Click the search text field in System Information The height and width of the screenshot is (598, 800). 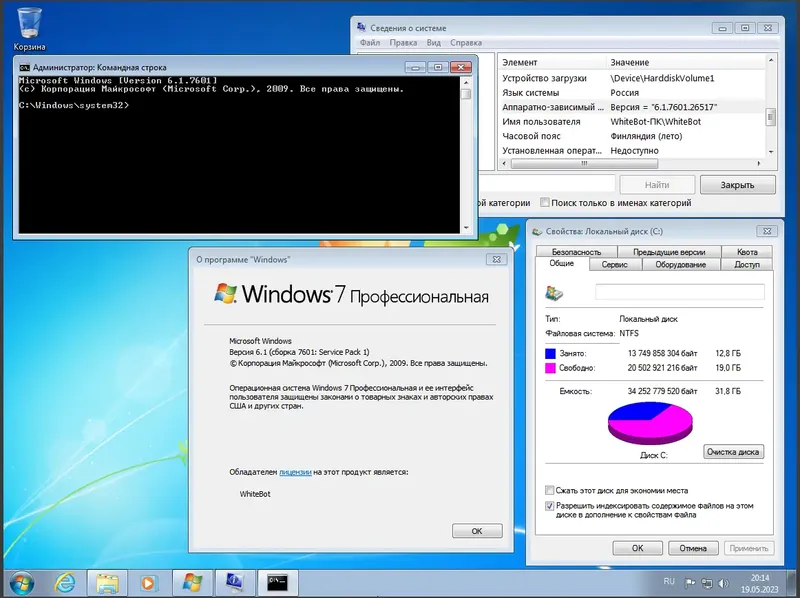coord(546,184)
